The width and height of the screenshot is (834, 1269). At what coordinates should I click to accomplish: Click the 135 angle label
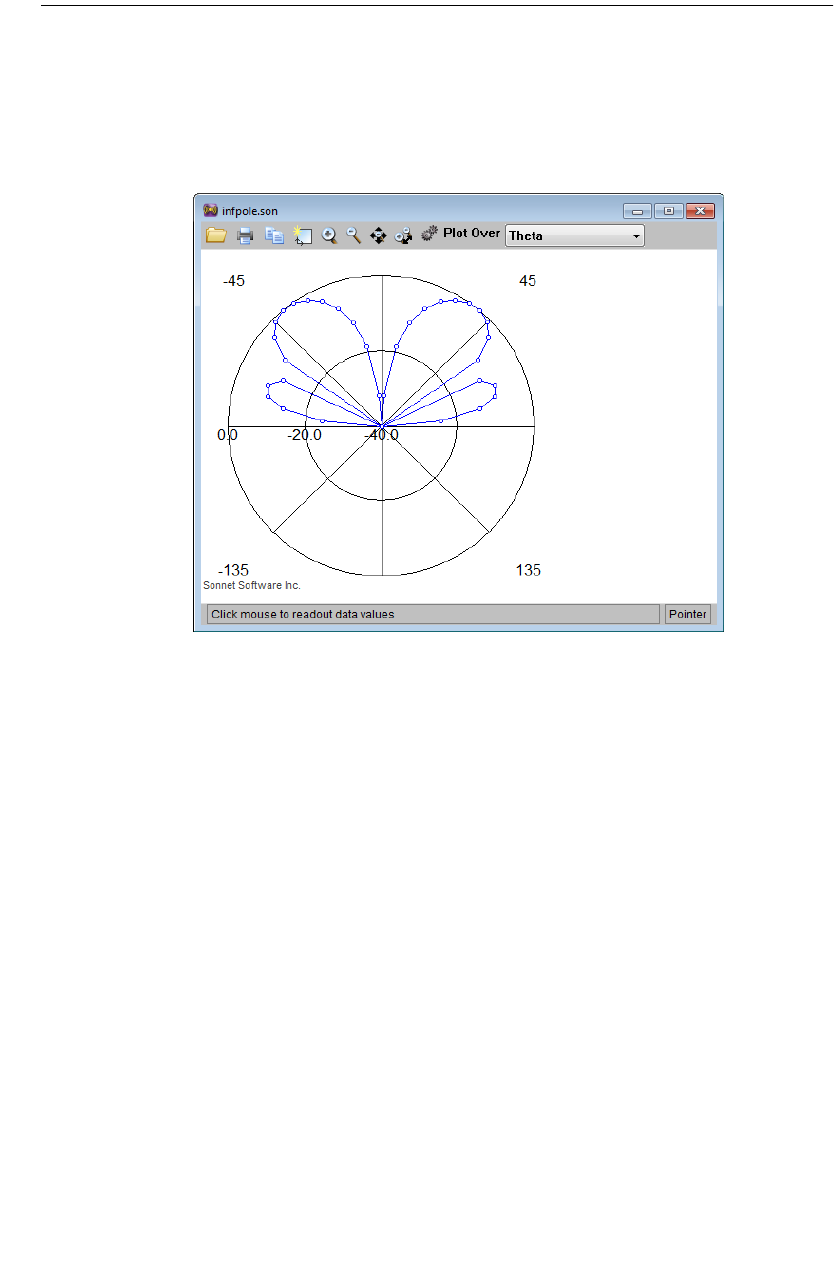pyautogui.click(x=528, y=570)
